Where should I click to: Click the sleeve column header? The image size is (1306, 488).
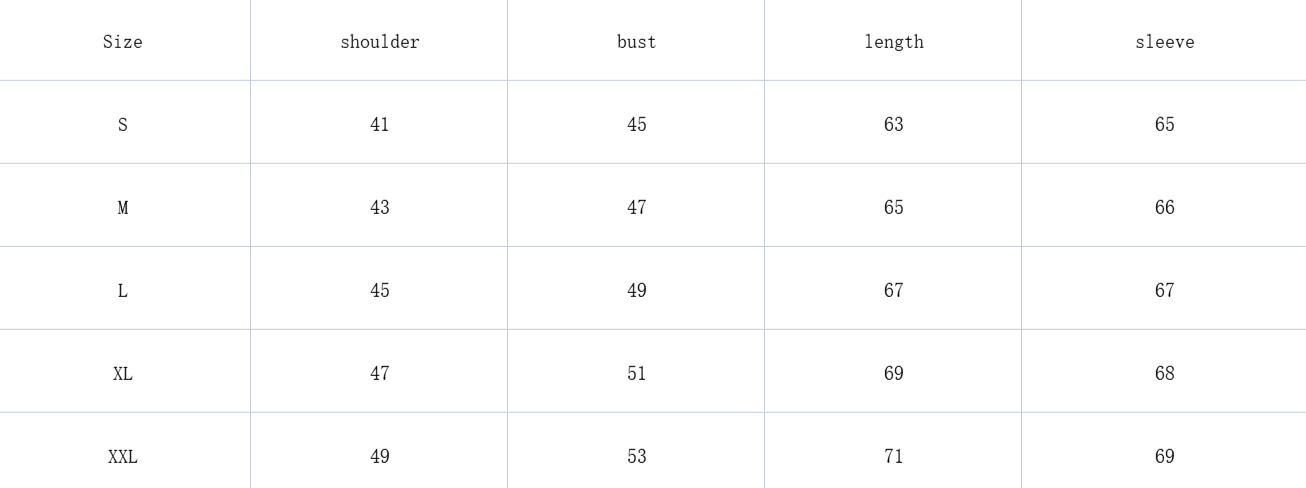click(1165, 42)
